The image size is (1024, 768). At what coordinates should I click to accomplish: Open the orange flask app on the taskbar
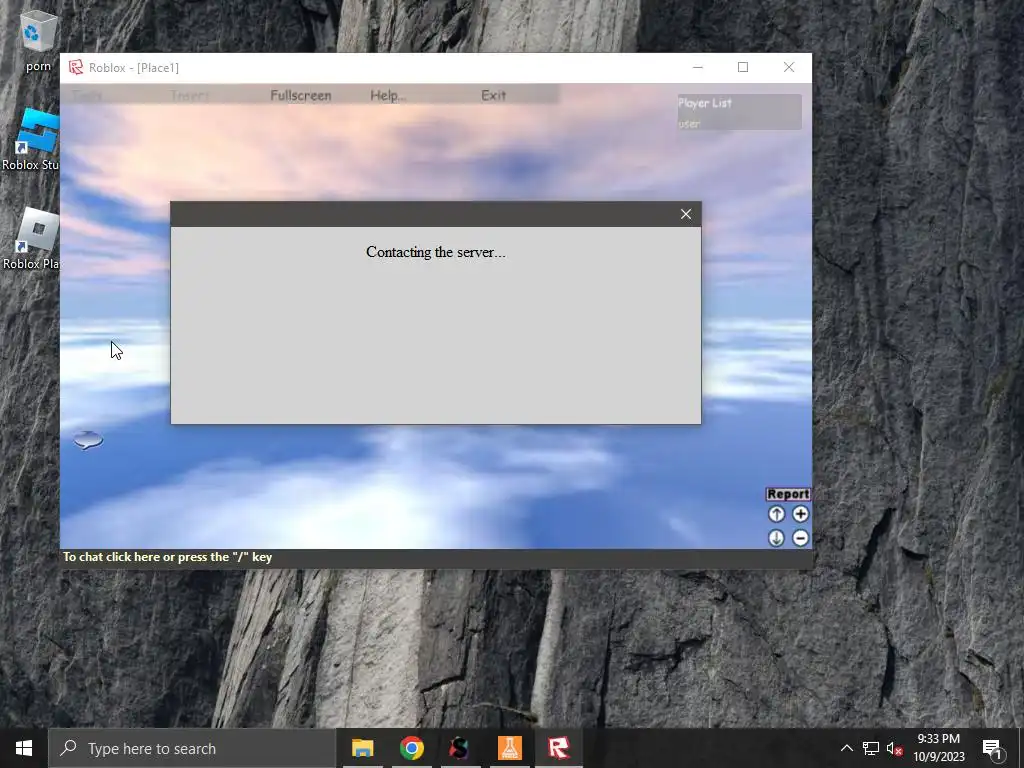click(x=509, y=748)
